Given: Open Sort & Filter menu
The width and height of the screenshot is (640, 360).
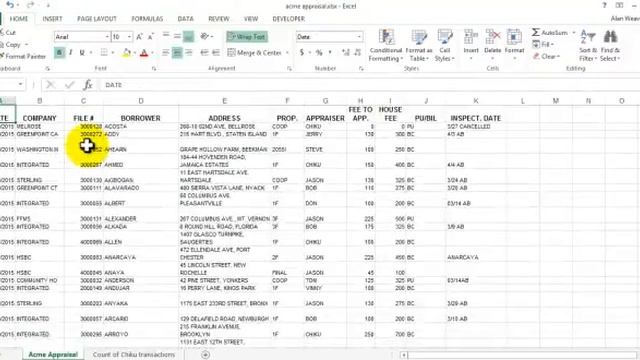Looking at the screenshot, I should [588, 46].
